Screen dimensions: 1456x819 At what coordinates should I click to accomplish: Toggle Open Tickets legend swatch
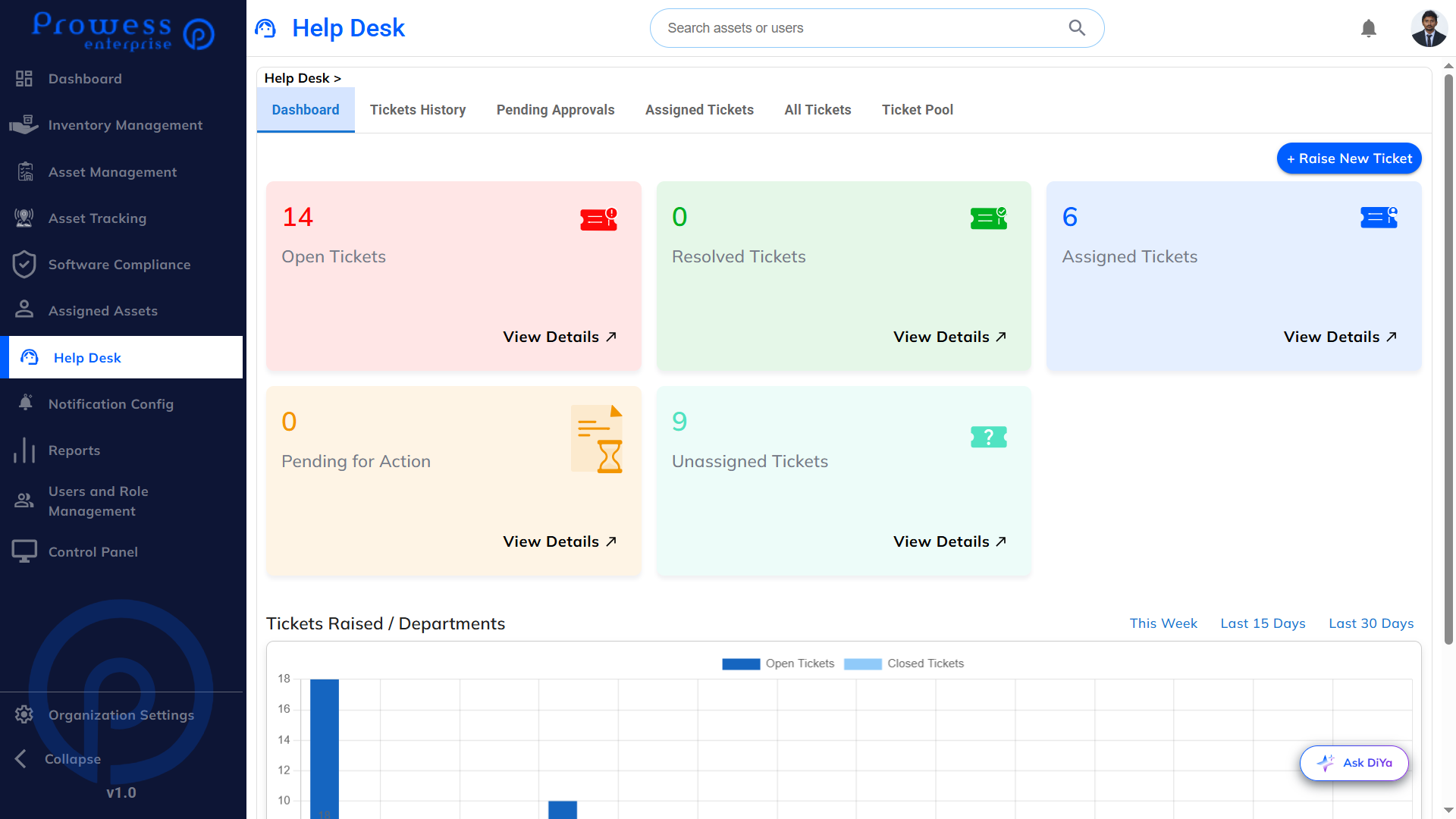(741, 664)
